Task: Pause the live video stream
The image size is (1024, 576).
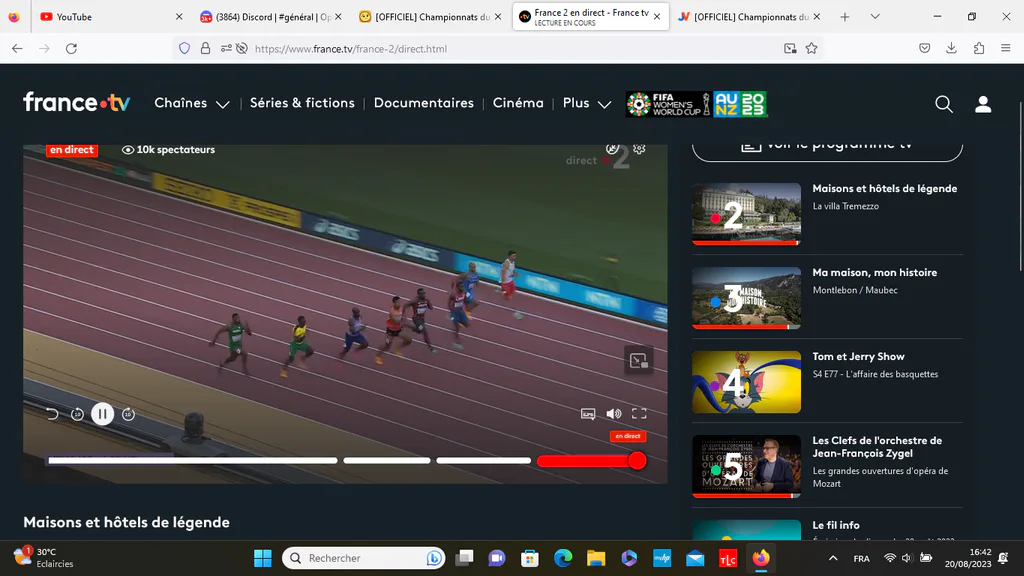Action: point(103,414)
